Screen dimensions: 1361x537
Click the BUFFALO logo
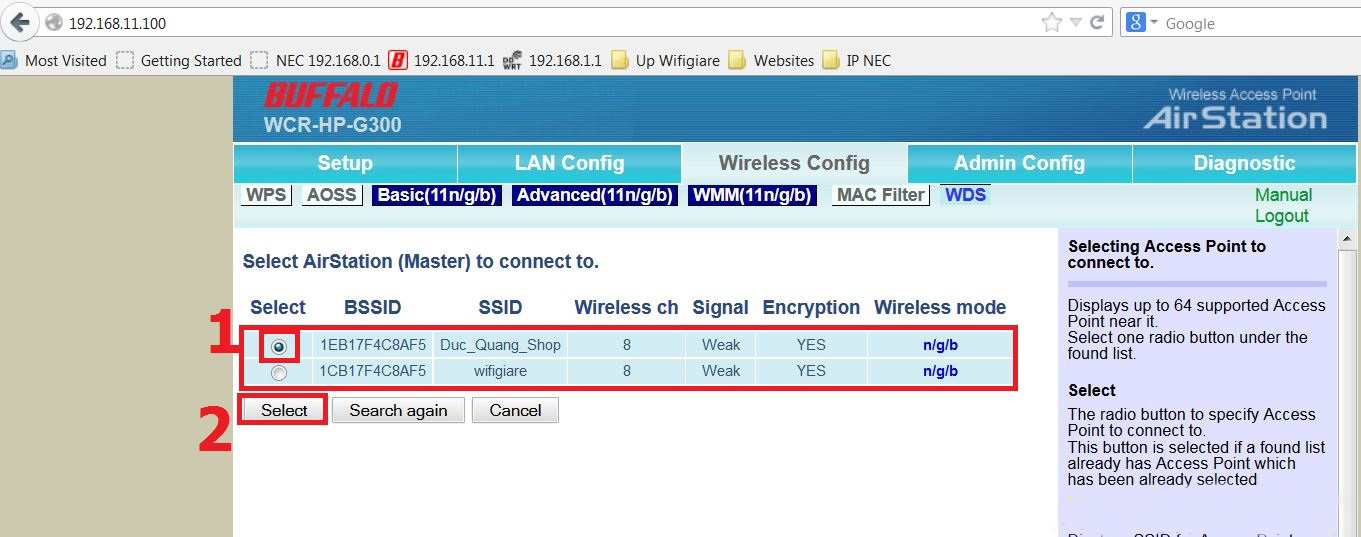coord(331,96)
